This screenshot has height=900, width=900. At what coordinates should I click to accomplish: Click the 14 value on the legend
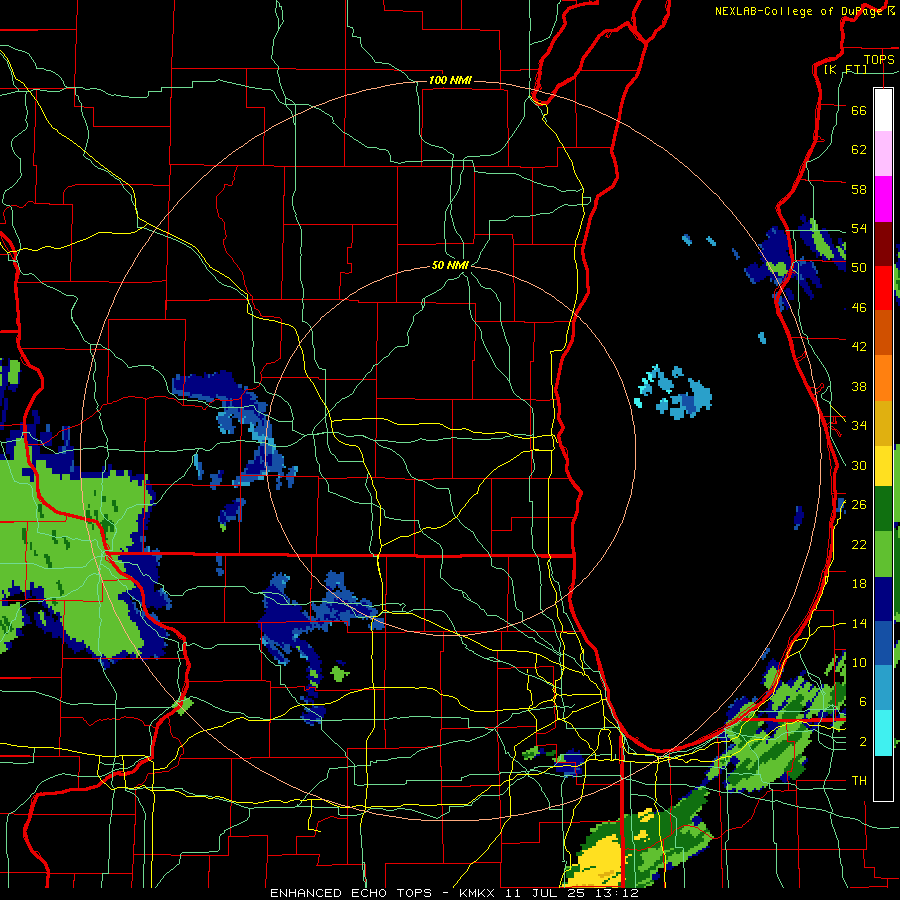[x=859, y=623]
